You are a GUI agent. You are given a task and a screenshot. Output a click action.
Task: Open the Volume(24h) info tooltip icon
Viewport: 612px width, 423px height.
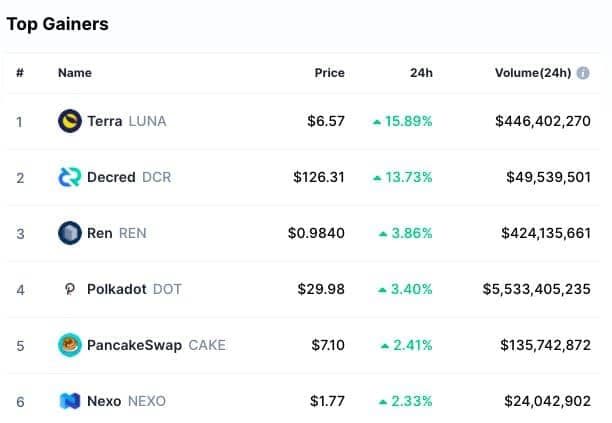point(583,73)
